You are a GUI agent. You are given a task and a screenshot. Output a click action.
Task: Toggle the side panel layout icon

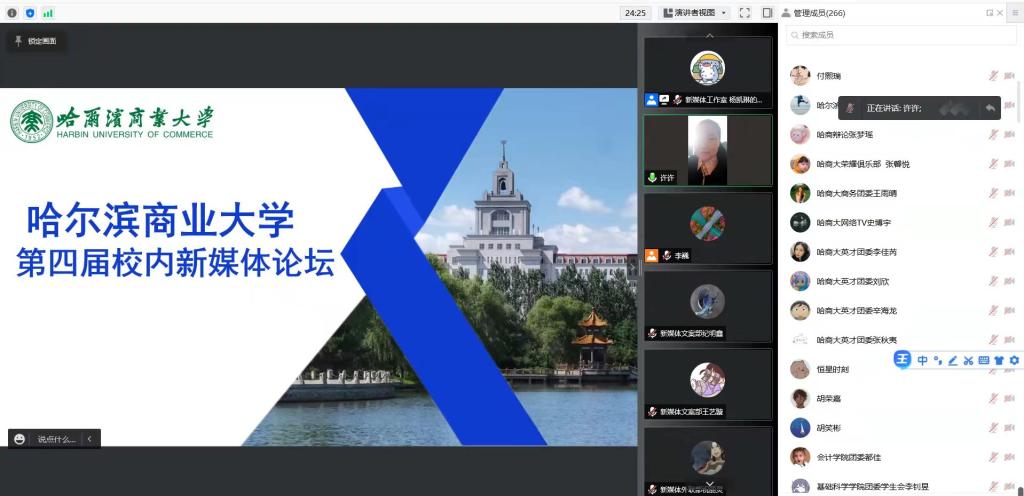point(767,12)
